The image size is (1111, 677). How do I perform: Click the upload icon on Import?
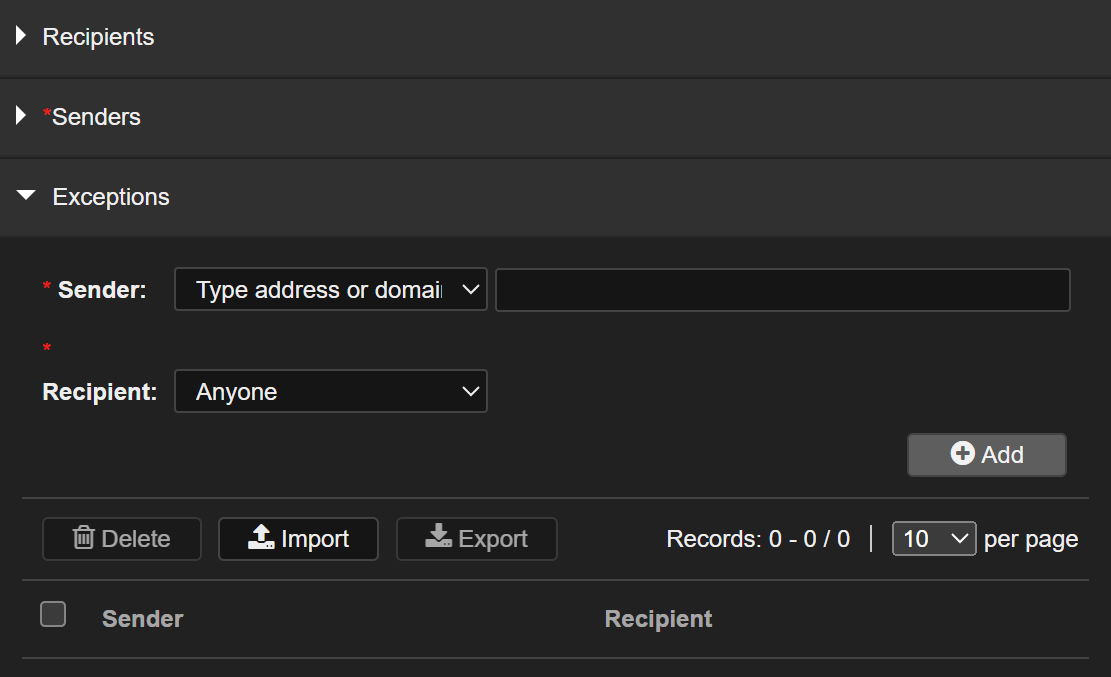pos(261,538)
